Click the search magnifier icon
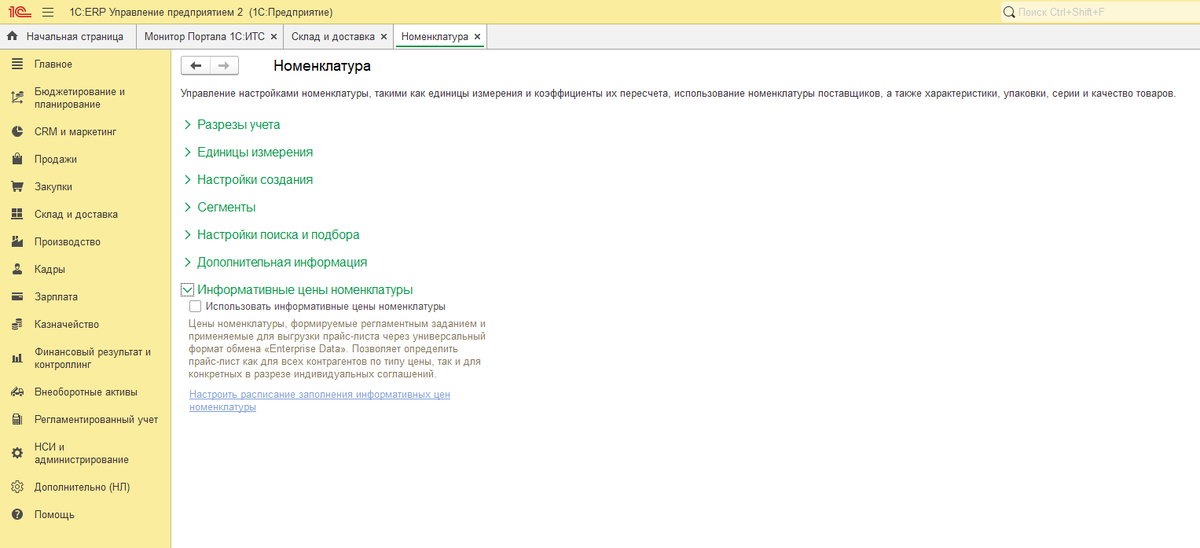 (1009, 12)
